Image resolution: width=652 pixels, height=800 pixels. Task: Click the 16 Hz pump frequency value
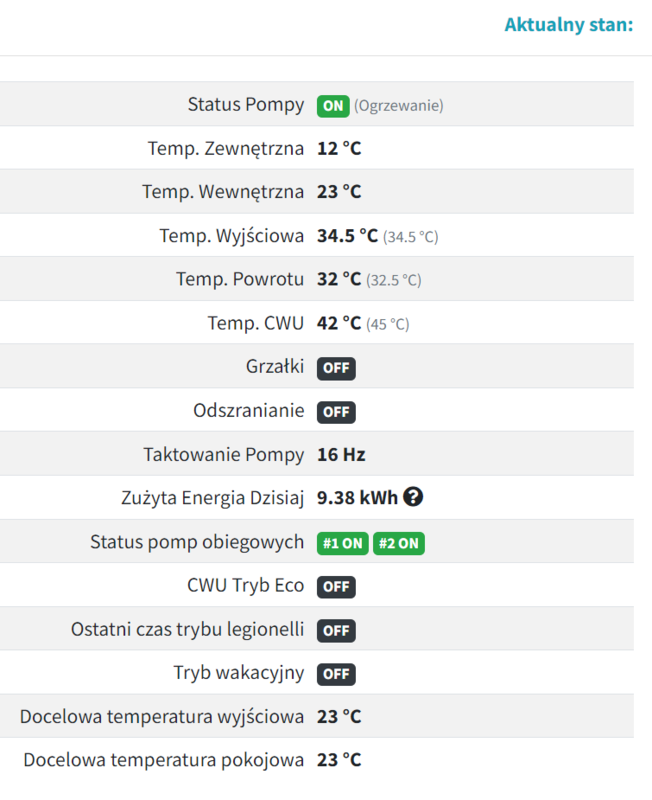[341, 455]
